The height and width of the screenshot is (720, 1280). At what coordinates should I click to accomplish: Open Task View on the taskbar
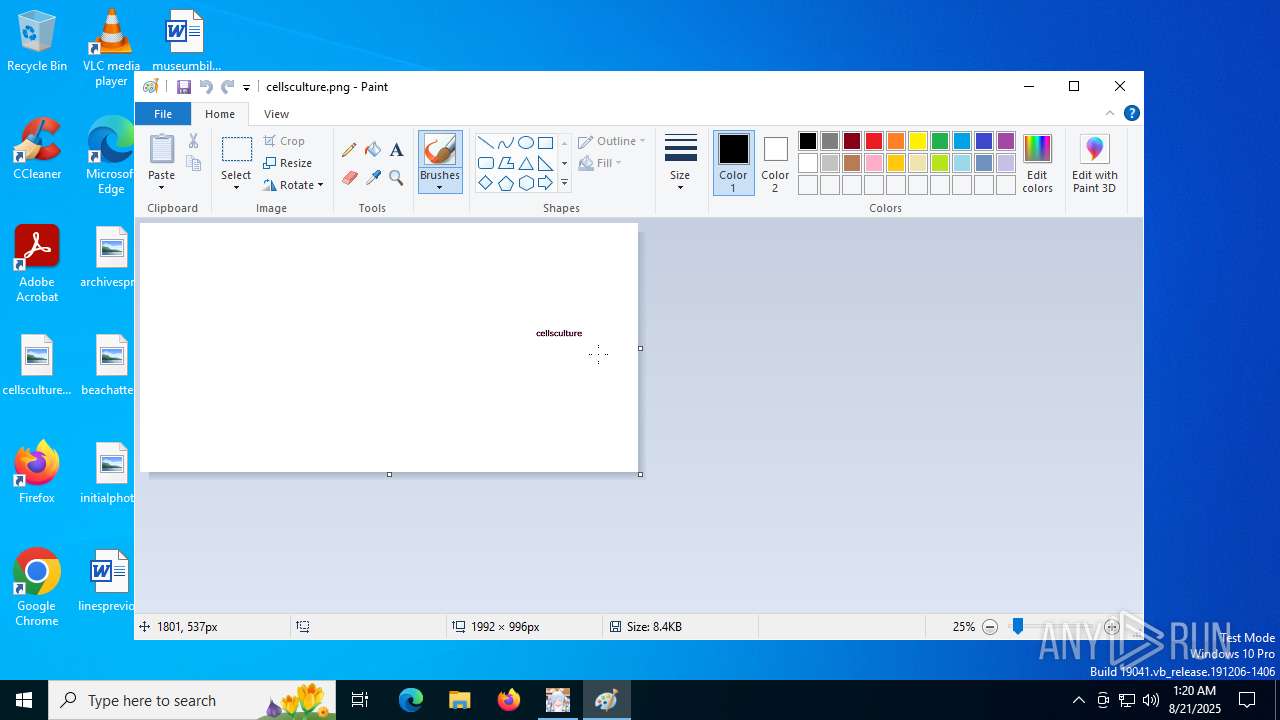pos(361,700)
